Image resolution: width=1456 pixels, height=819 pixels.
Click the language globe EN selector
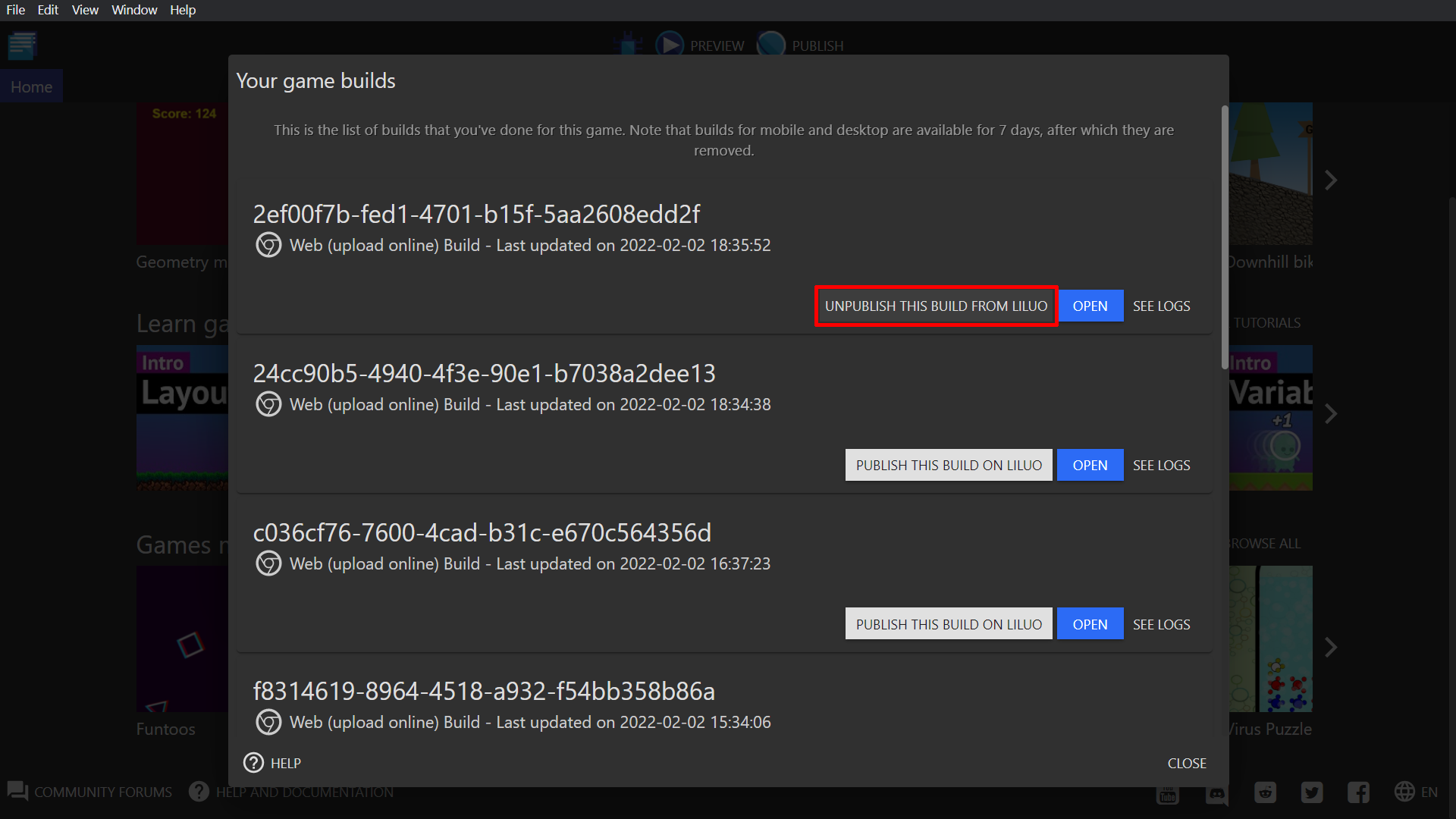coord(1415,792)
